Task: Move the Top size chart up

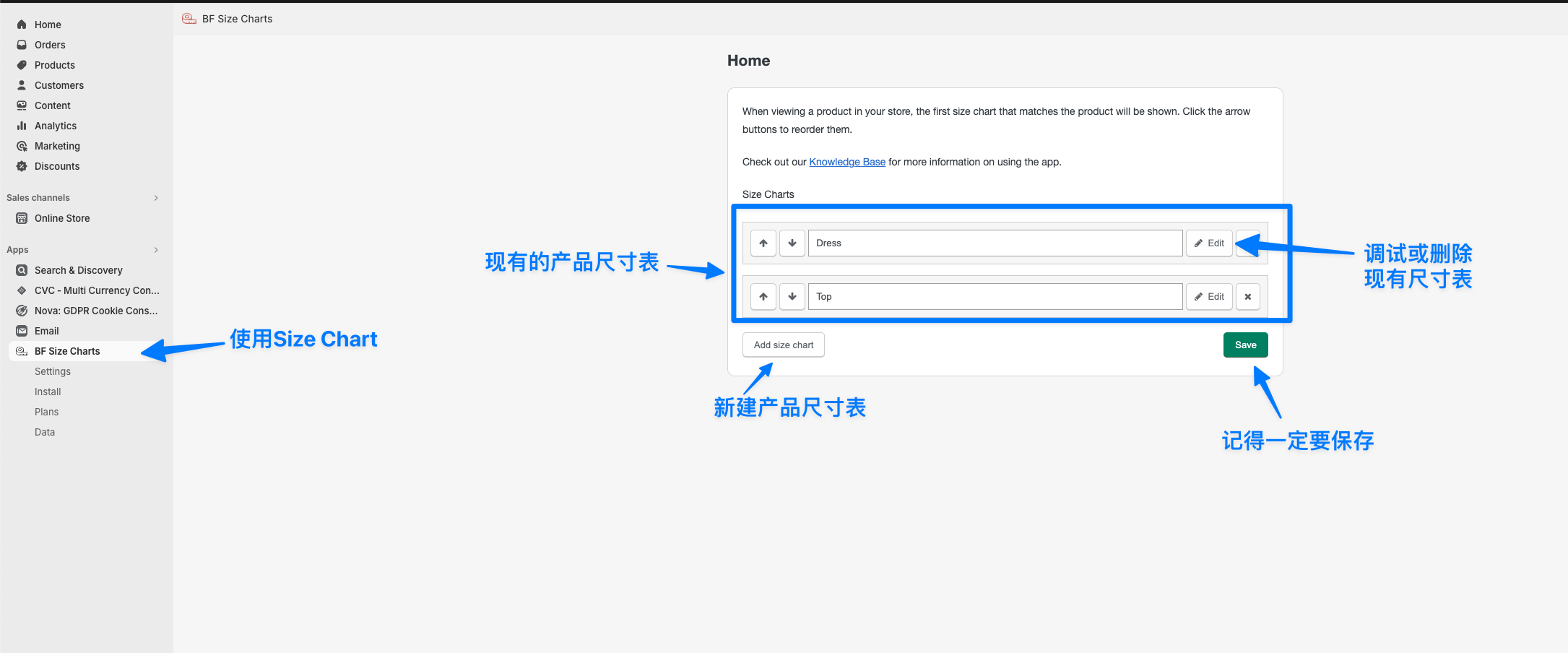Action: (x=763, y=297)
